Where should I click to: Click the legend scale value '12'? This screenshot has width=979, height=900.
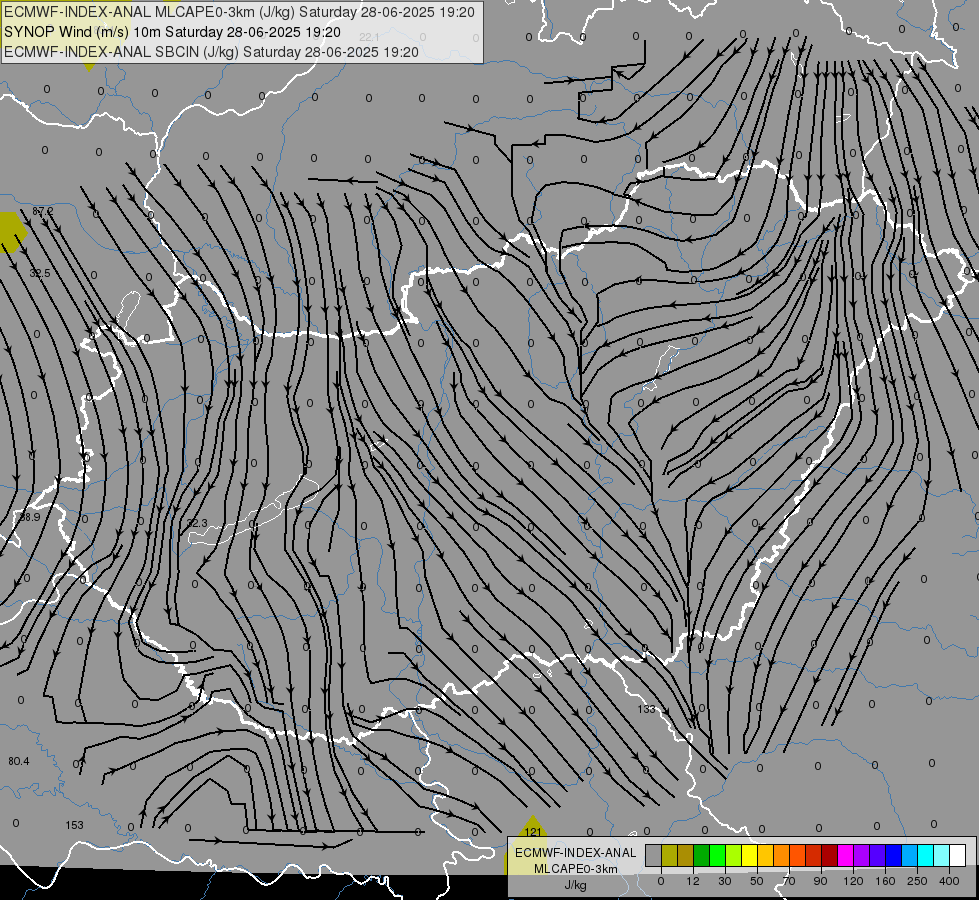coord(693,881)
